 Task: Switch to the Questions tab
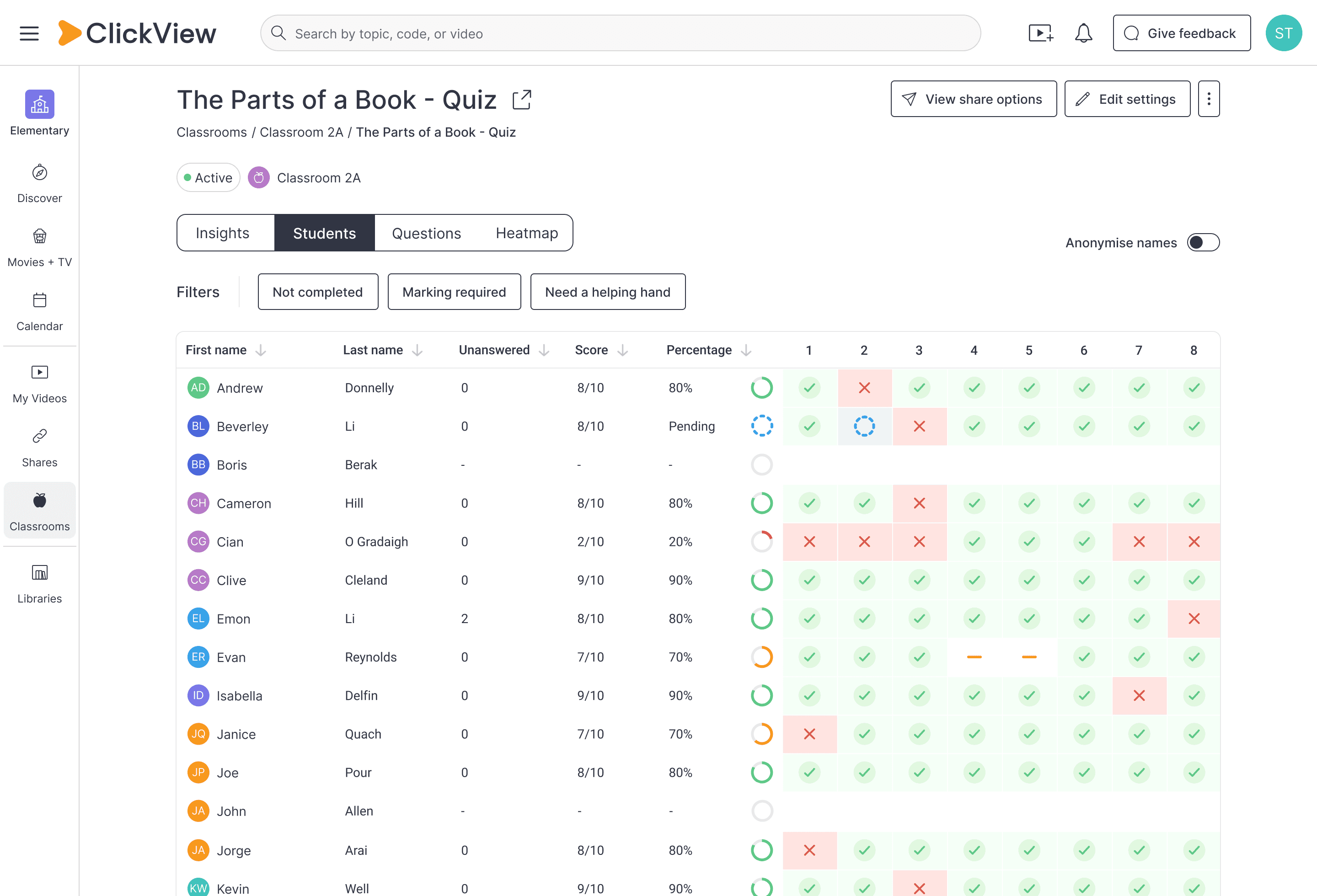pyautogui.click(x=426, y=233)
